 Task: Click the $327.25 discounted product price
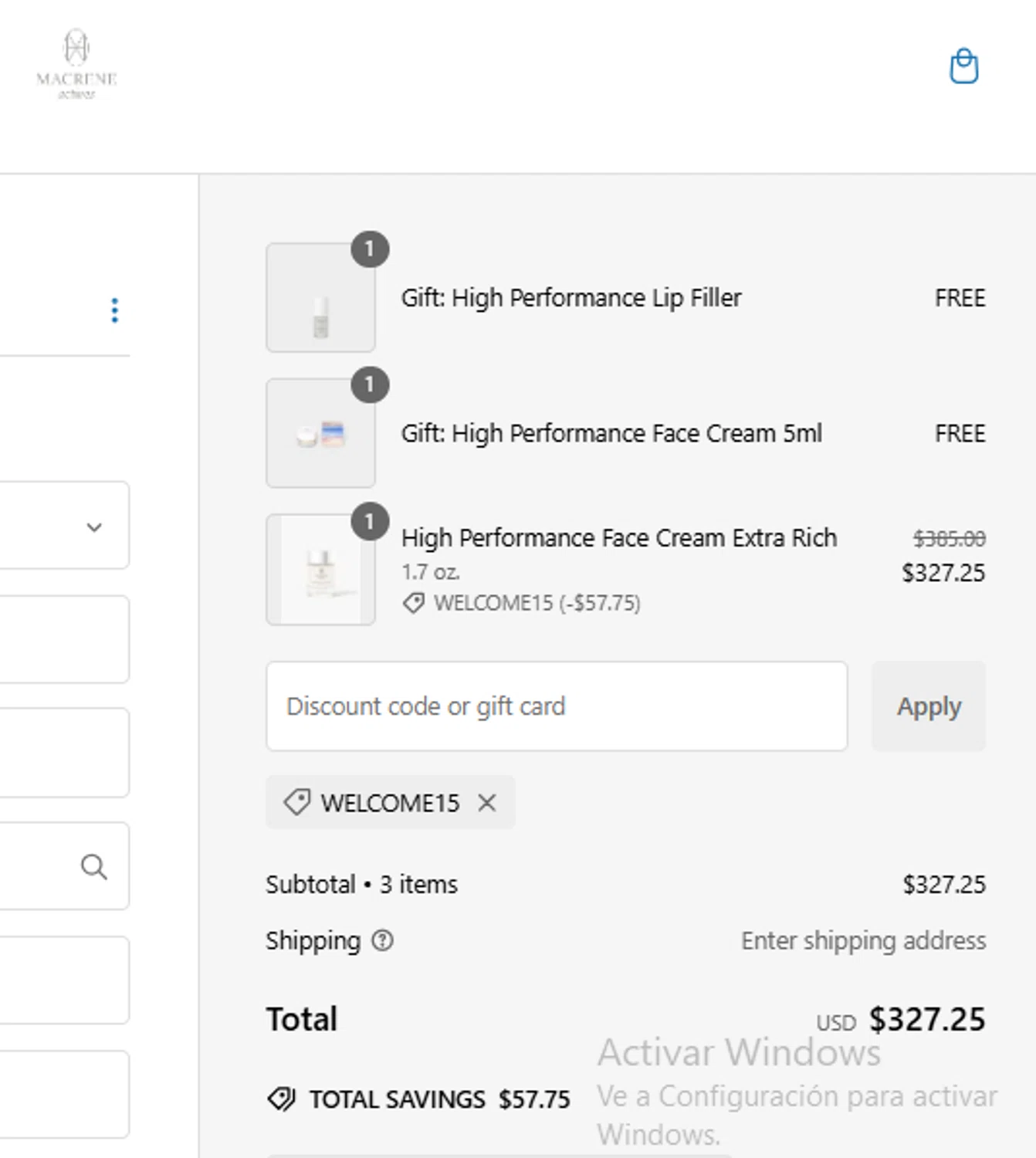[x=943, y=573]
